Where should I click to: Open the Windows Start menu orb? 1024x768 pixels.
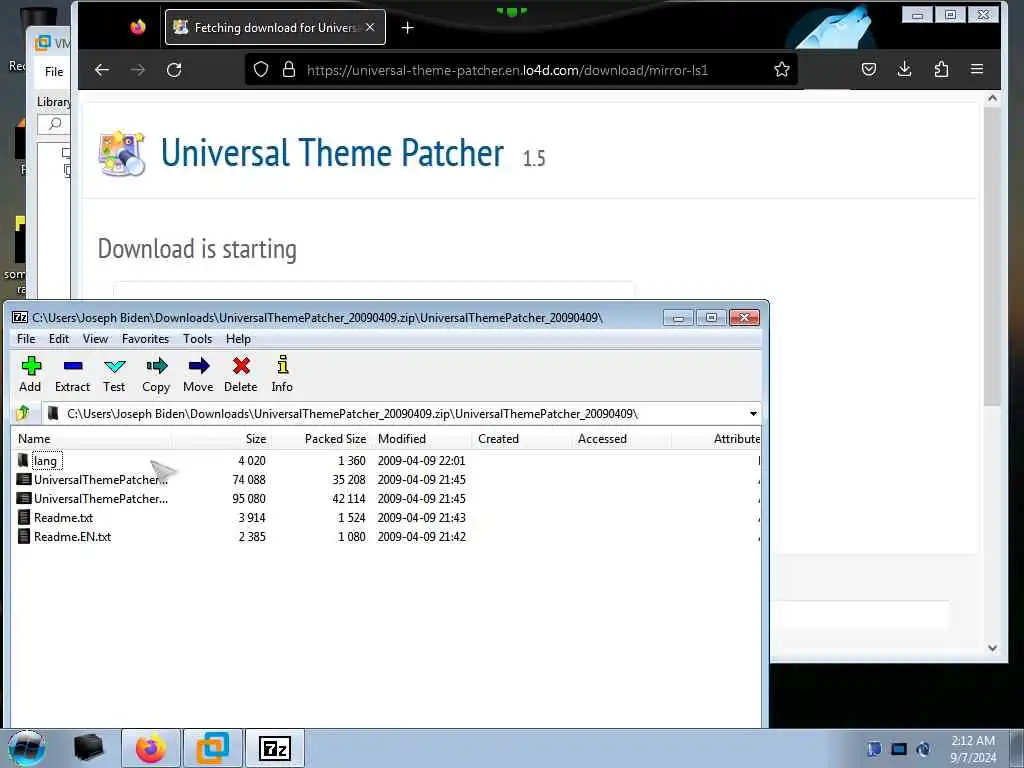(x=27, y=748)
